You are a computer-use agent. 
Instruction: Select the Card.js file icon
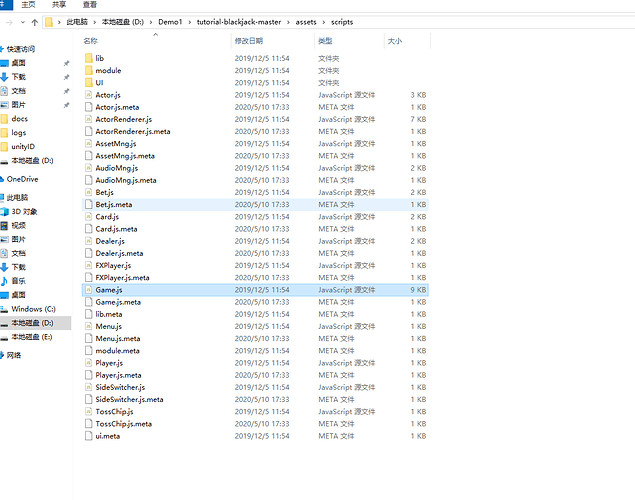(x=89, y=217)
